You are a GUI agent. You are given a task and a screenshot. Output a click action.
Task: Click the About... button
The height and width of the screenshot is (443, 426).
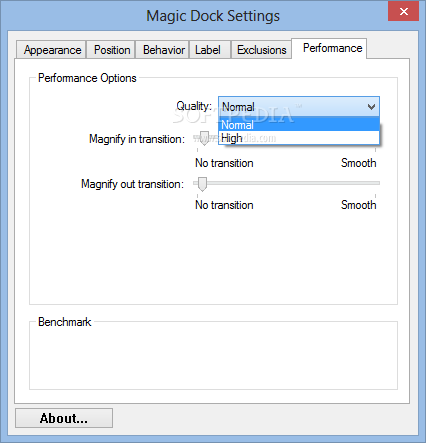pyautogui.click(x=64, y=418)
